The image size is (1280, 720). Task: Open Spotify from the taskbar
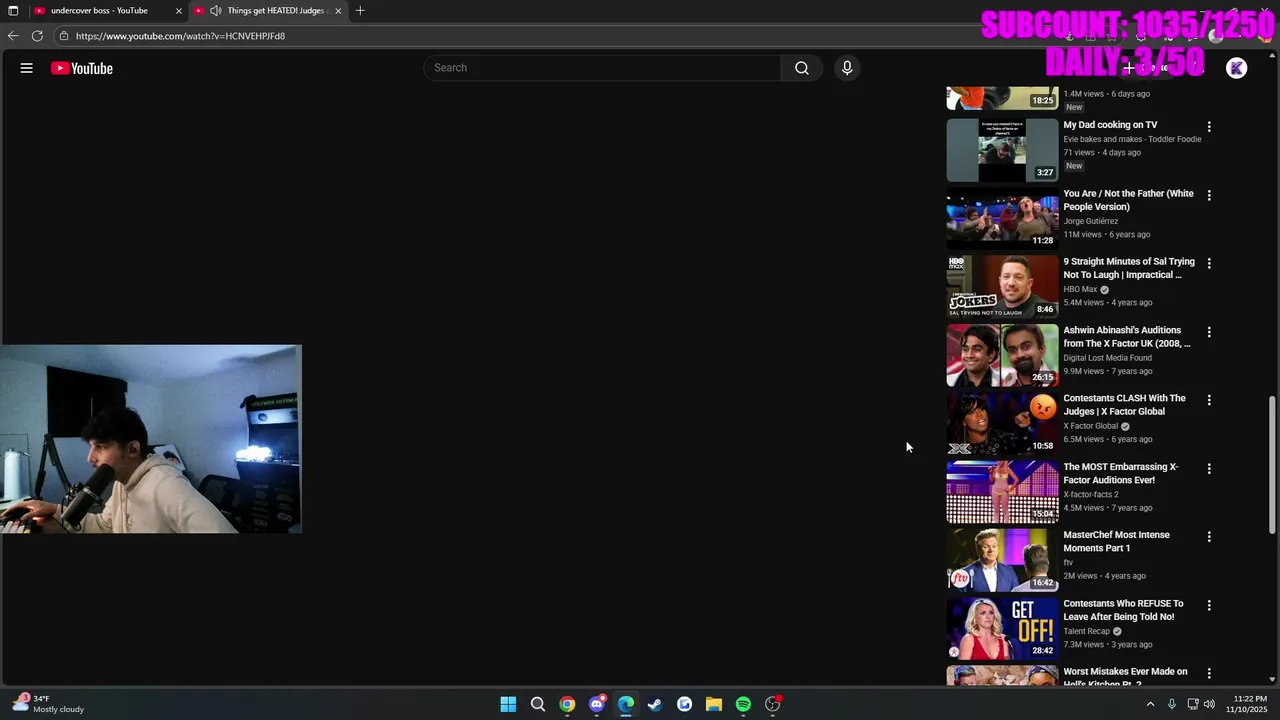click(x=743, y=704)
